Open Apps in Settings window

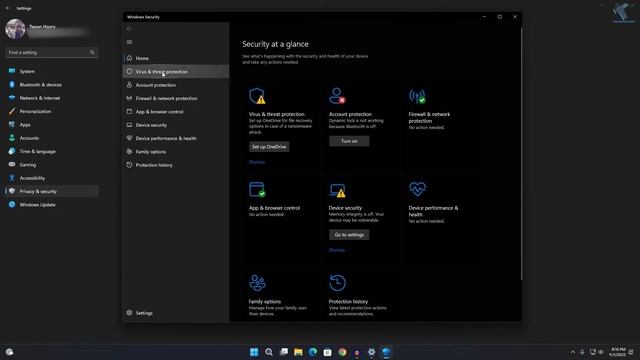(52, 125)
